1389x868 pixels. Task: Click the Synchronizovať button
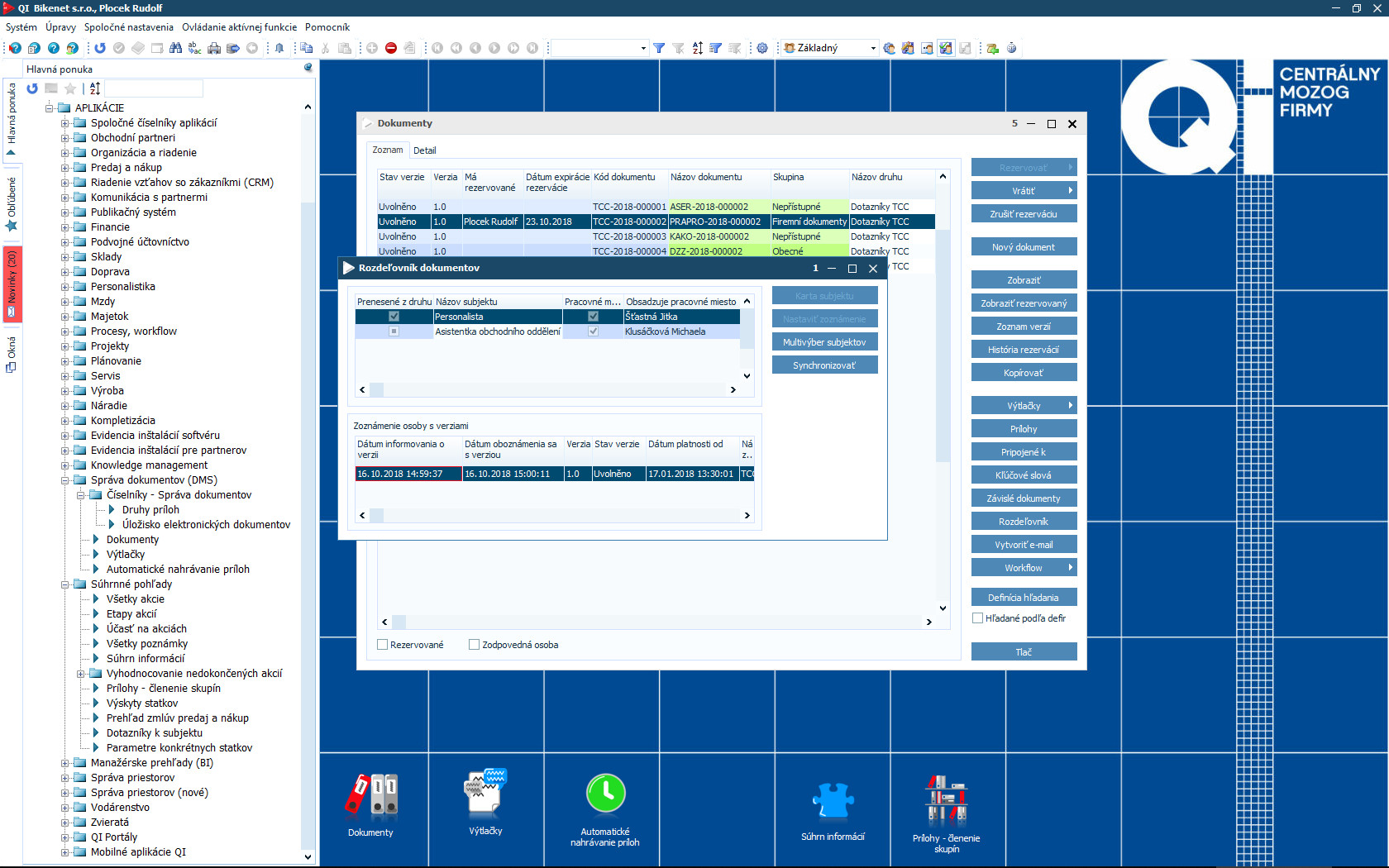point(824,365)
